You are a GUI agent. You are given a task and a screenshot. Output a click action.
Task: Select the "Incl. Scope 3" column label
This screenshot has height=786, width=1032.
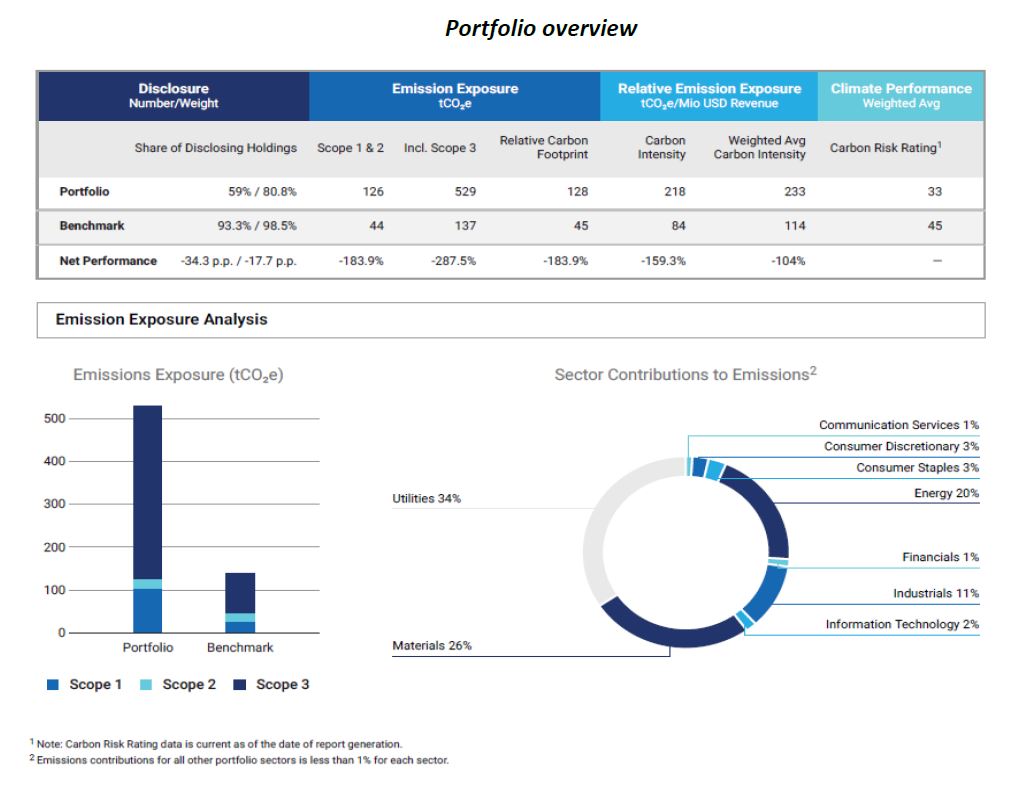click(440, 148)
